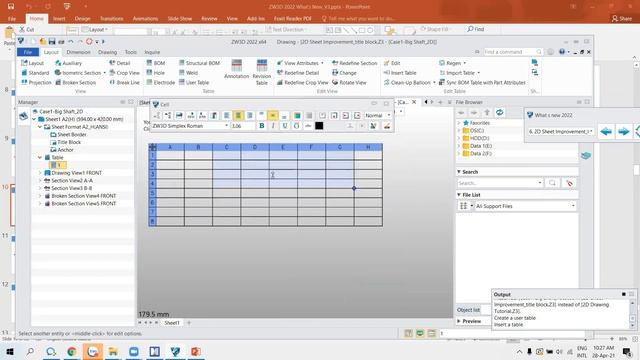
Task: Click the Hole table tool
Action: [156, 73]
